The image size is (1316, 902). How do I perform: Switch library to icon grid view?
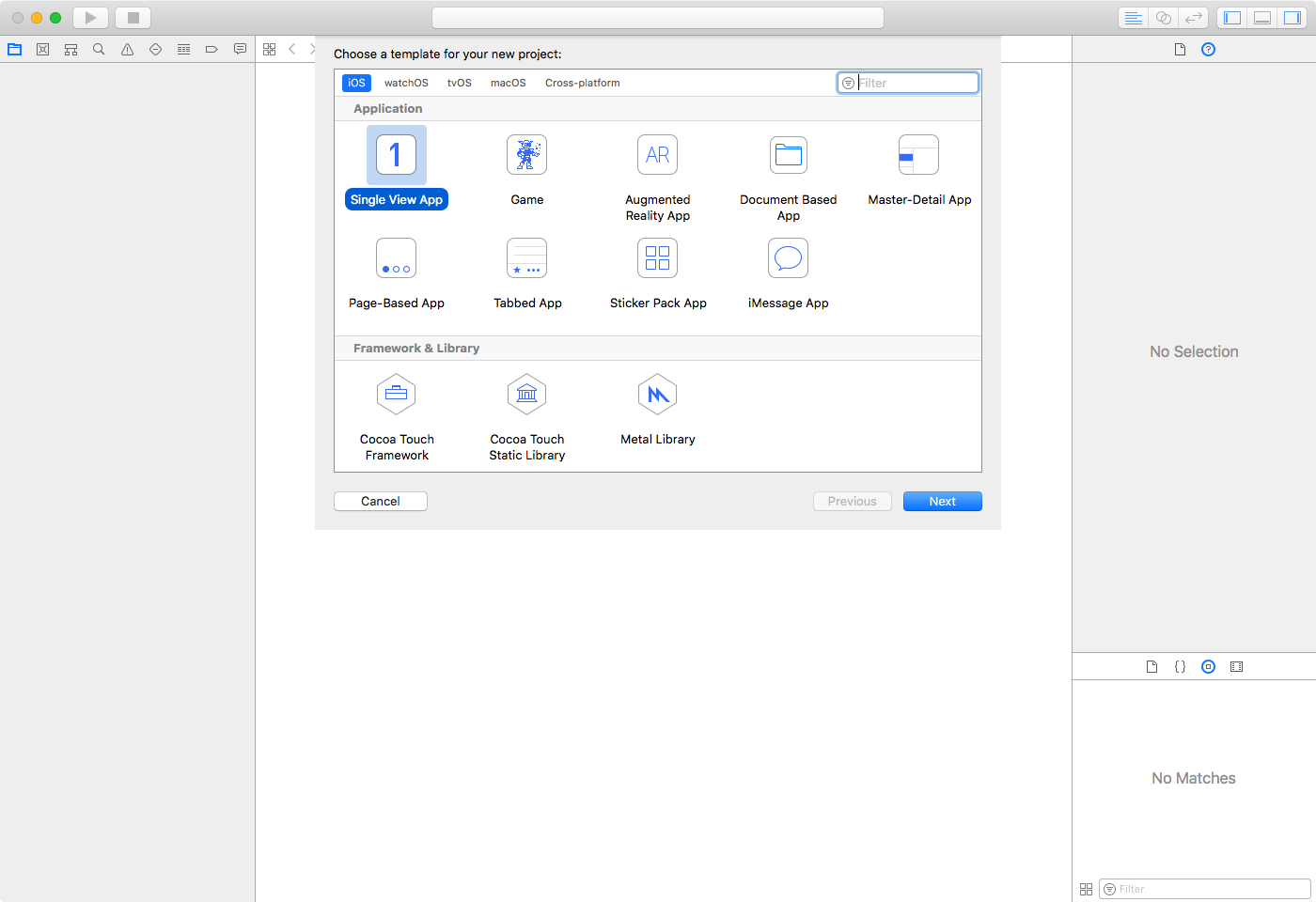(1086, 889)
